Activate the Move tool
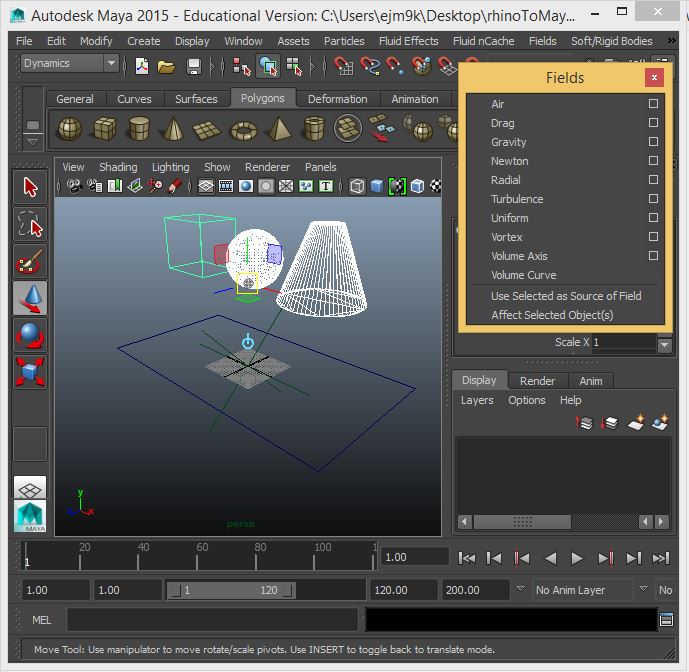689x672 pixels. [30, 298]
